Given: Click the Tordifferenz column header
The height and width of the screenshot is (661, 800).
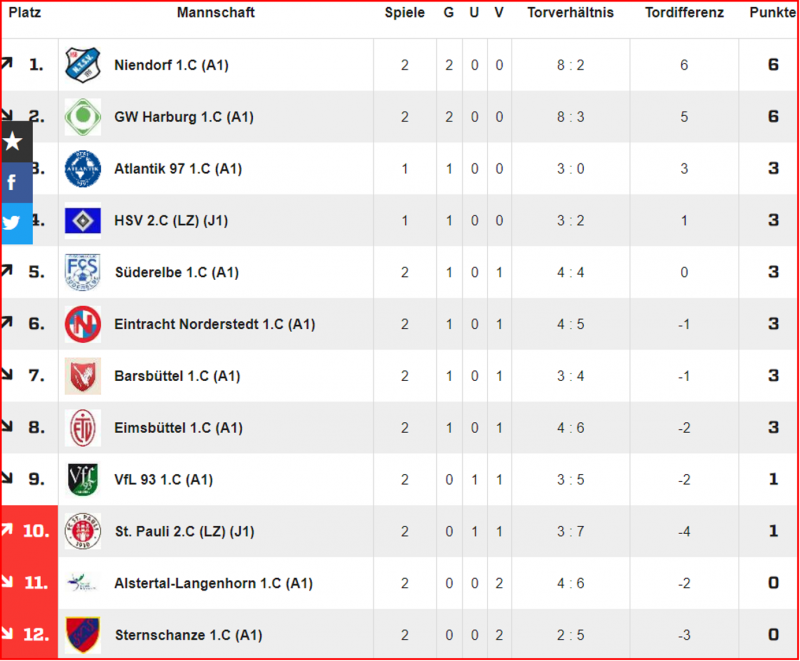Looking at the screenshot, I should pyautogui.click(x=684, y=13).
